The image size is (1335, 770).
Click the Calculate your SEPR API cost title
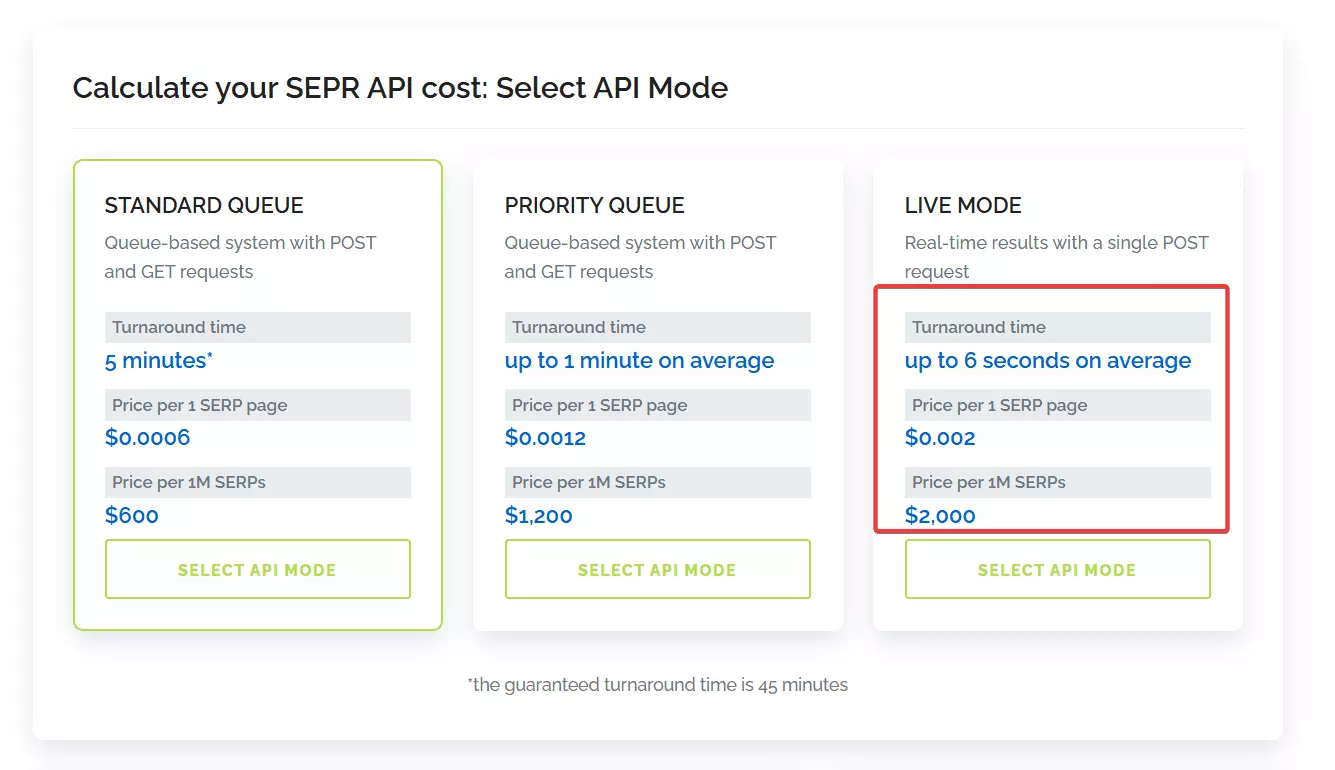tap(400, 88)
